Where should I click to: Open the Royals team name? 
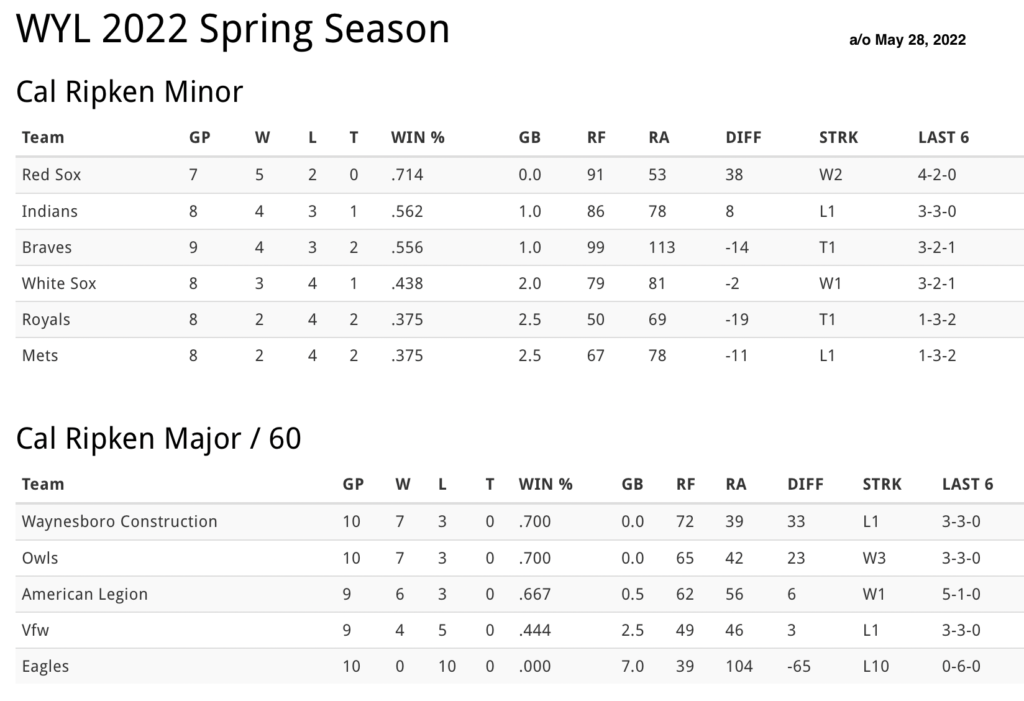point(46,320)
